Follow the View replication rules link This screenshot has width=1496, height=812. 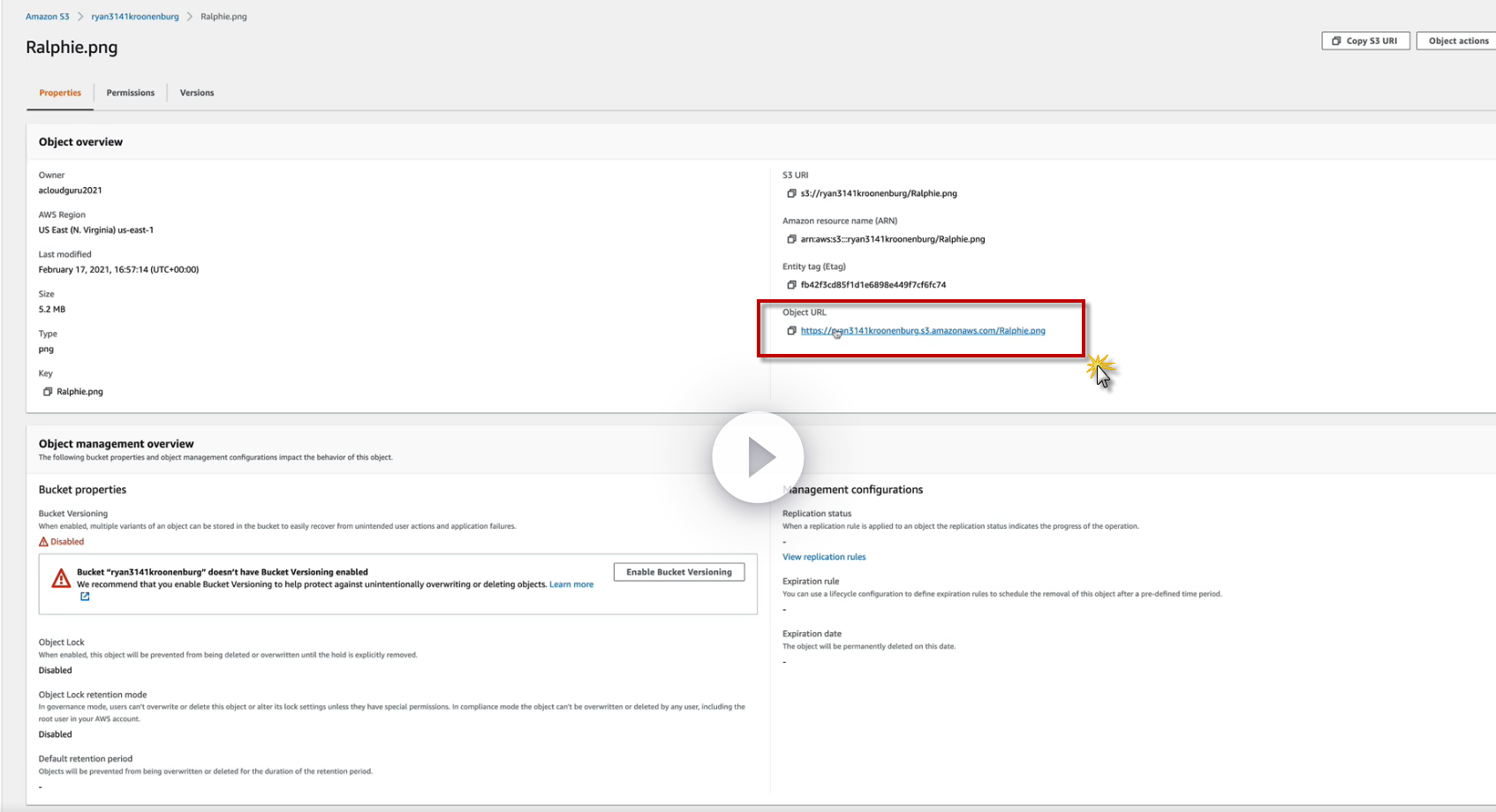point(824,557)
